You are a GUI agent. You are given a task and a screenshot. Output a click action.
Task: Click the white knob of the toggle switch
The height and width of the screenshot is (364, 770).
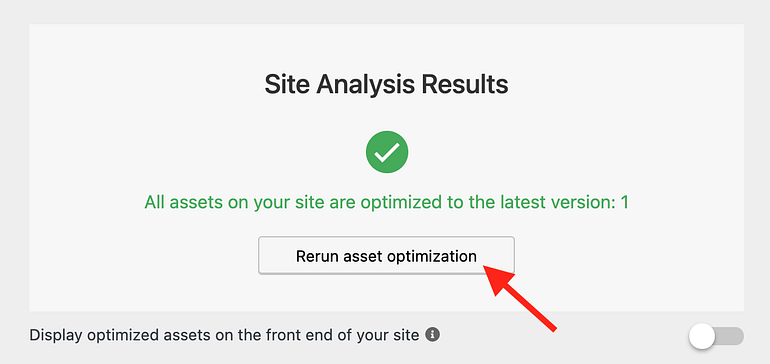(x=702, y=336)
